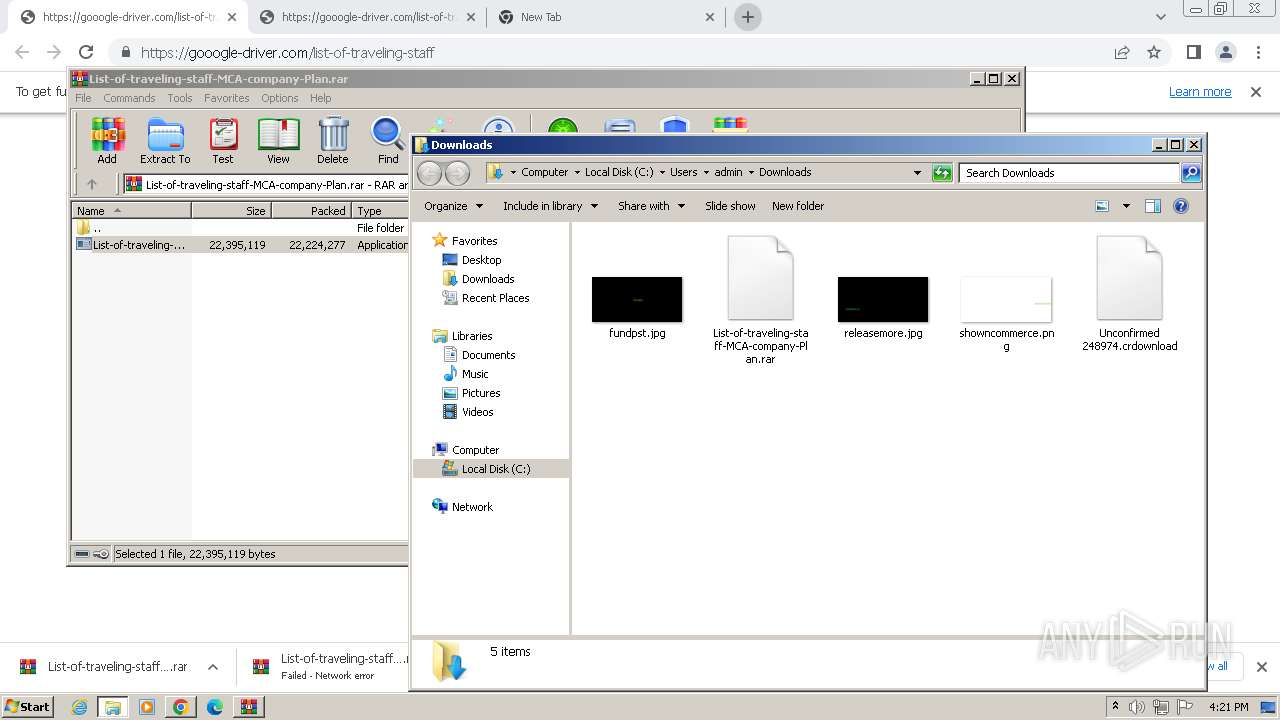Dismiss the Chrome info bar
Screen dimensions: 1280x720
pyautogui.click(x=1256, y=91)
